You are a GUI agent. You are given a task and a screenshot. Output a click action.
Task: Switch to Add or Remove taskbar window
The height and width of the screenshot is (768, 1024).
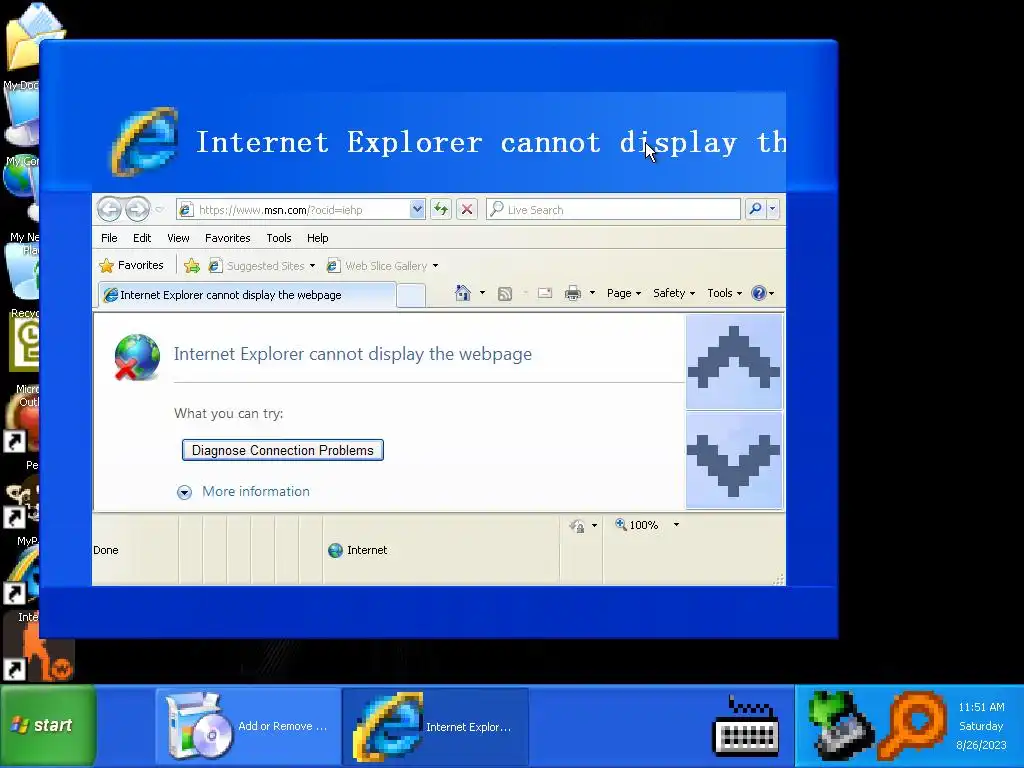point(248,726)
